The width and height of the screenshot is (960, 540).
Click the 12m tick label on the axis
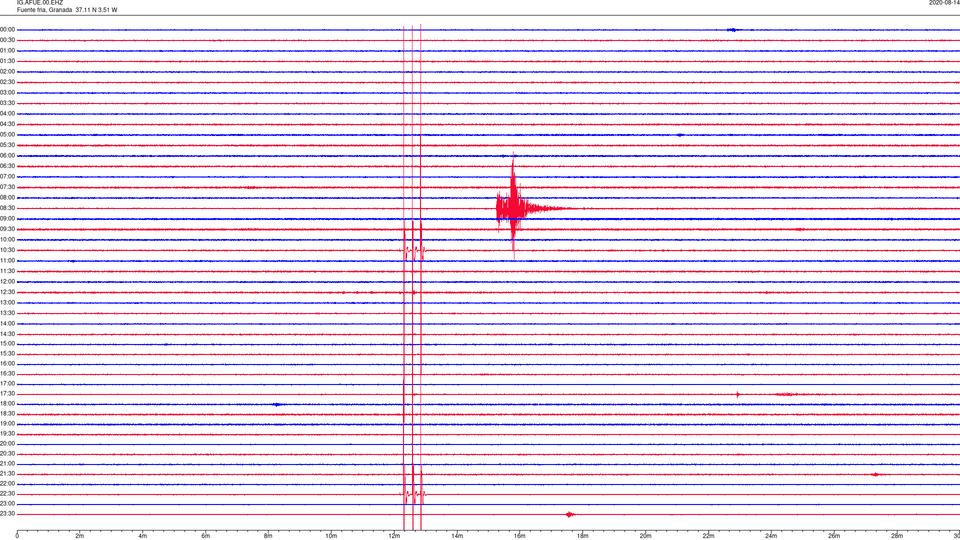(394, 536)
